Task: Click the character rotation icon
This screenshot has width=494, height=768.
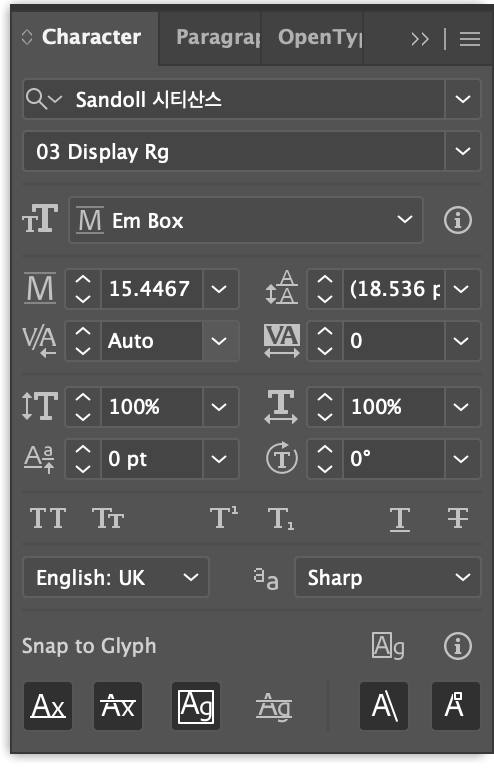Action: pos(282,458)
